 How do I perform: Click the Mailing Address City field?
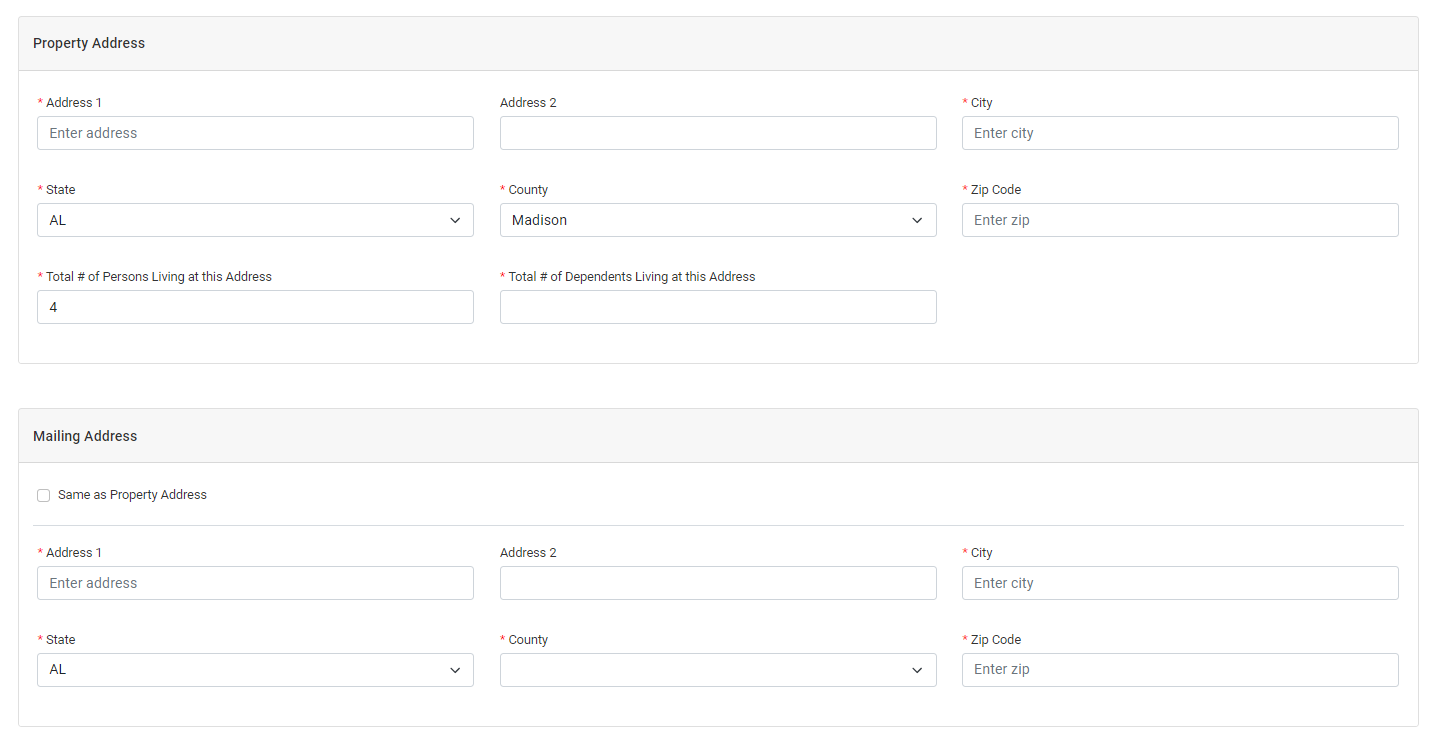(x=1180, y=583)
